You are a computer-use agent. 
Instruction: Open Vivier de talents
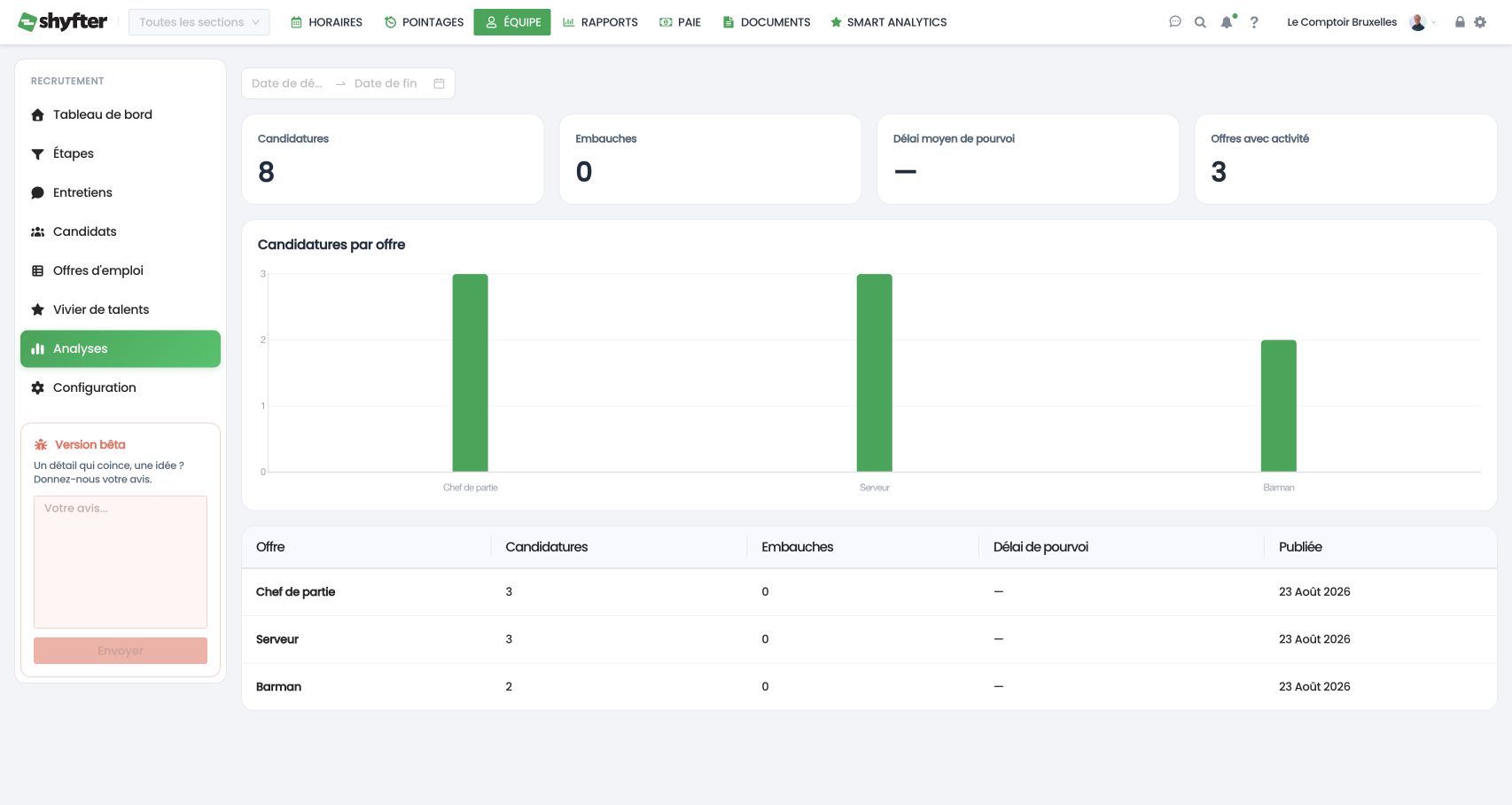click(121, 309)
